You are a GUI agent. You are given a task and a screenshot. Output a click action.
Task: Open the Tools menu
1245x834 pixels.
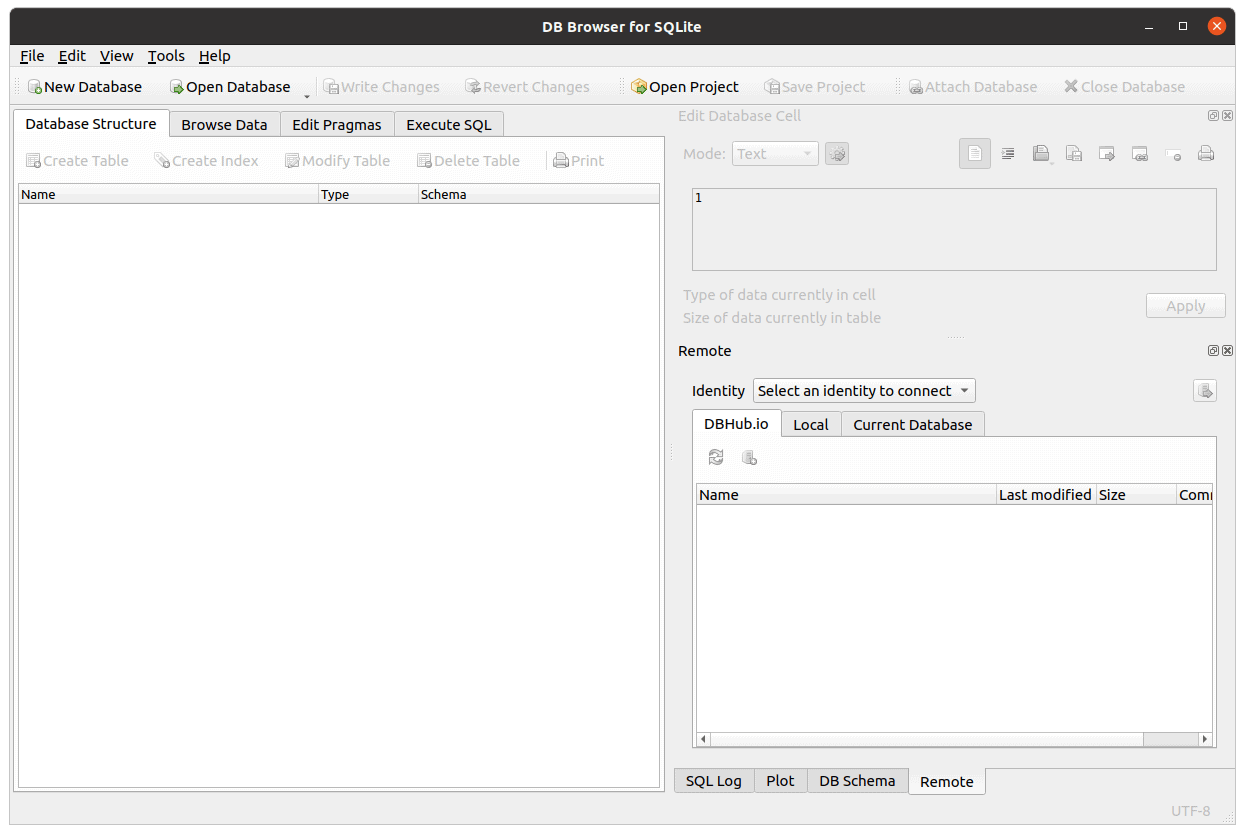click(165, 56)
